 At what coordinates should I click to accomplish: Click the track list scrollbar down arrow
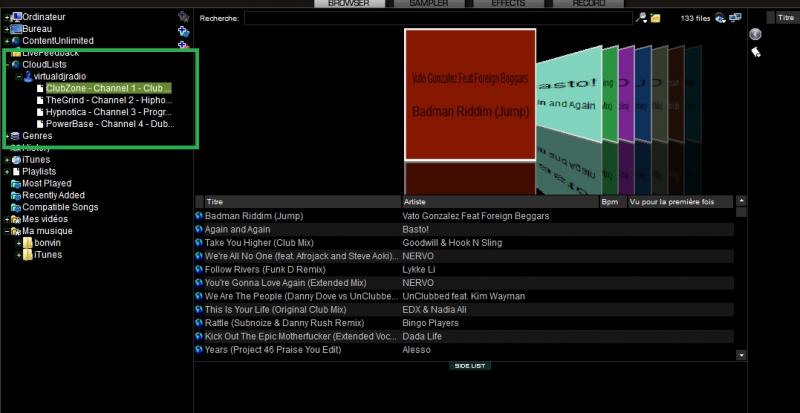click(741, 355)
